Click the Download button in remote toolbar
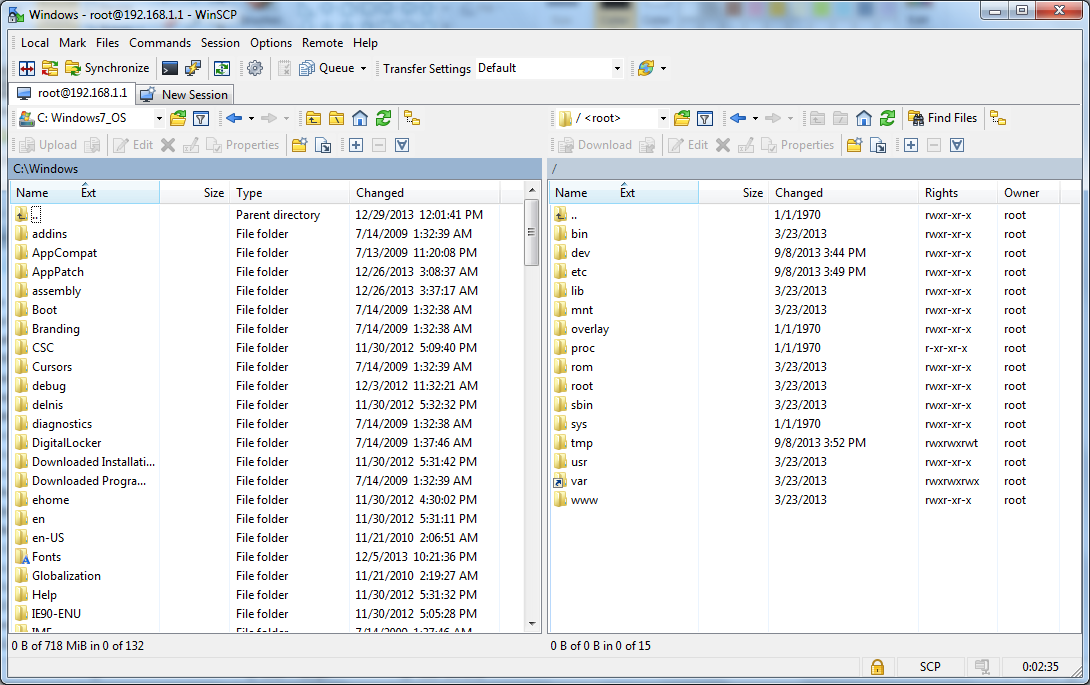1090x685 pixels. (x=595, y=145)
